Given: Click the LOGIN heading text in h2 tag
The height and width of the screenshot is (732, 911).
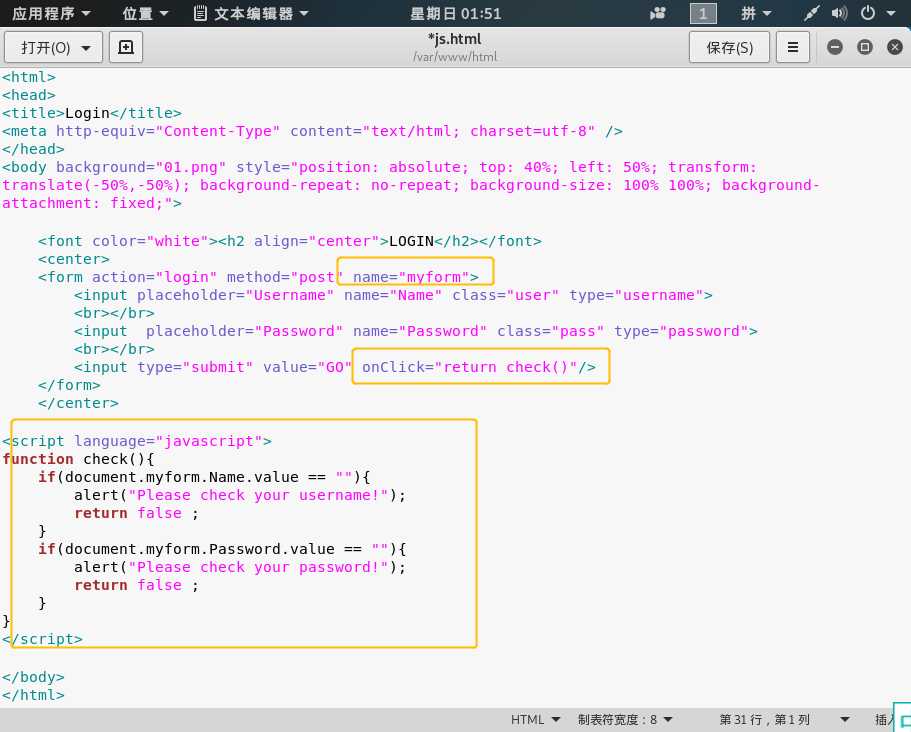Looking at the screenshot, I should click(x=411, y=241).
